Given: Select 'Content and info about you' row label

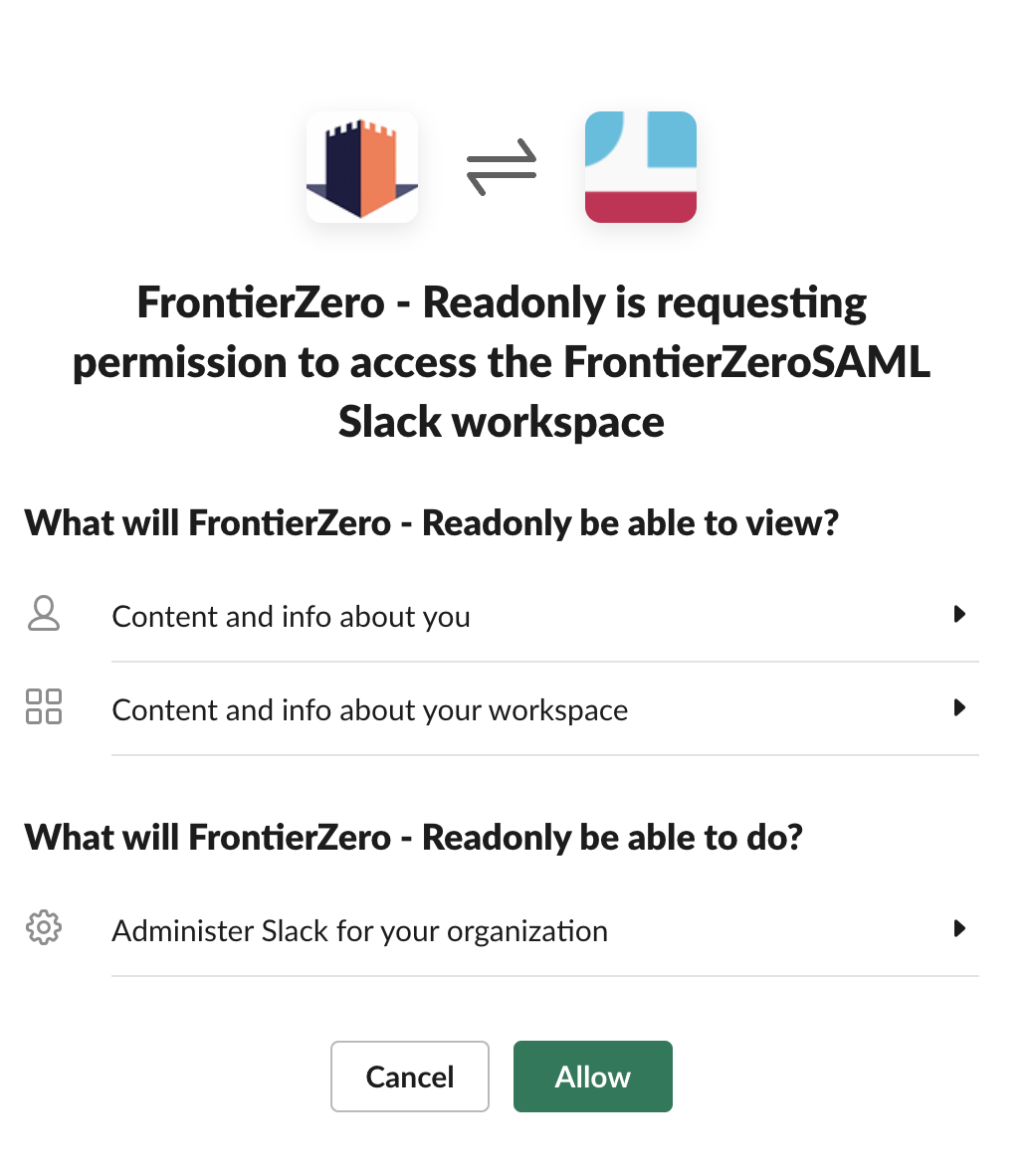Looking at the screenshot, I should pyautogui.click(x=291, y=617).
